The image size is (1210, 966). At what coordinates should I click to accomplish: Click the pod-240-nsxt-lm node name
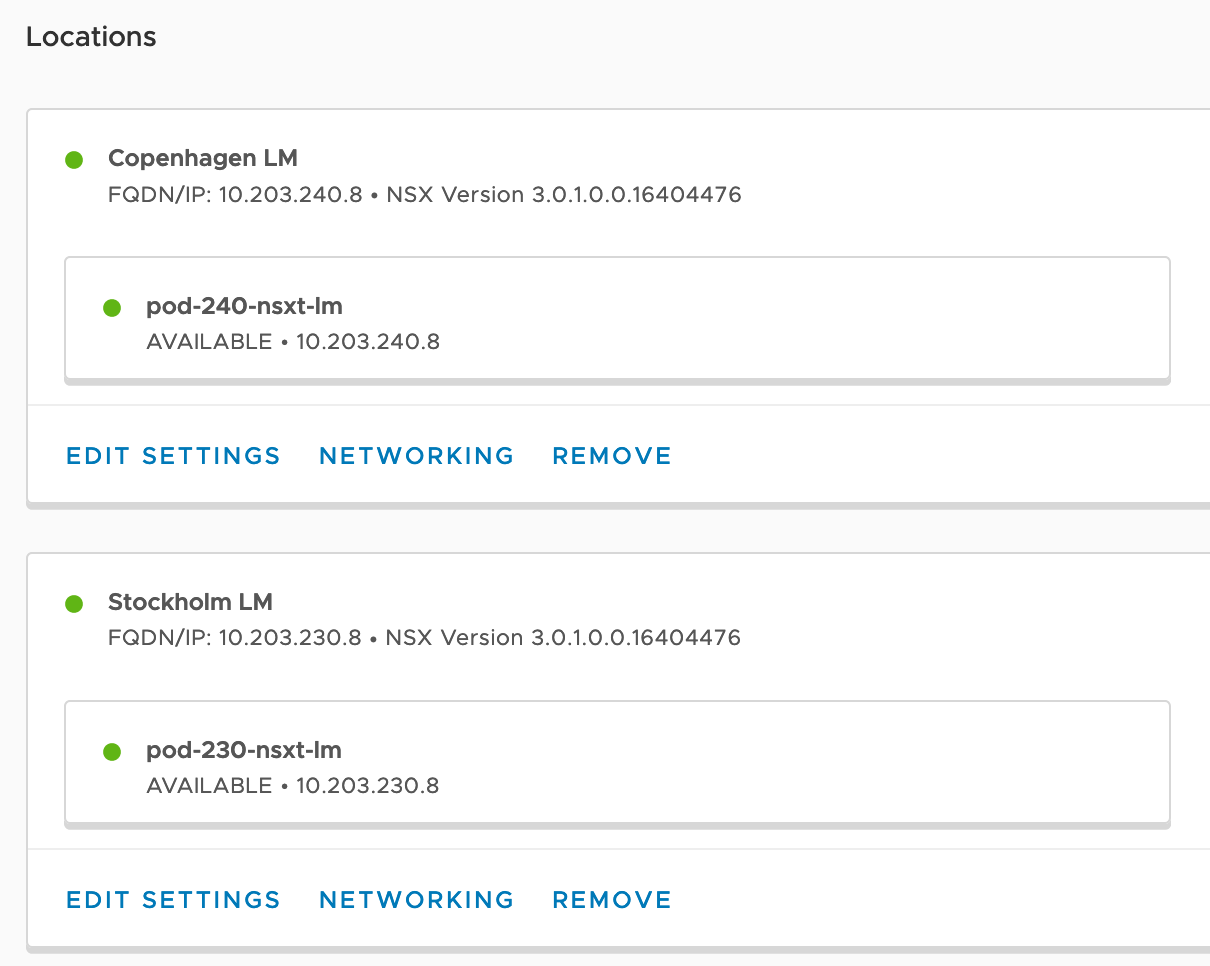[244, 307]
